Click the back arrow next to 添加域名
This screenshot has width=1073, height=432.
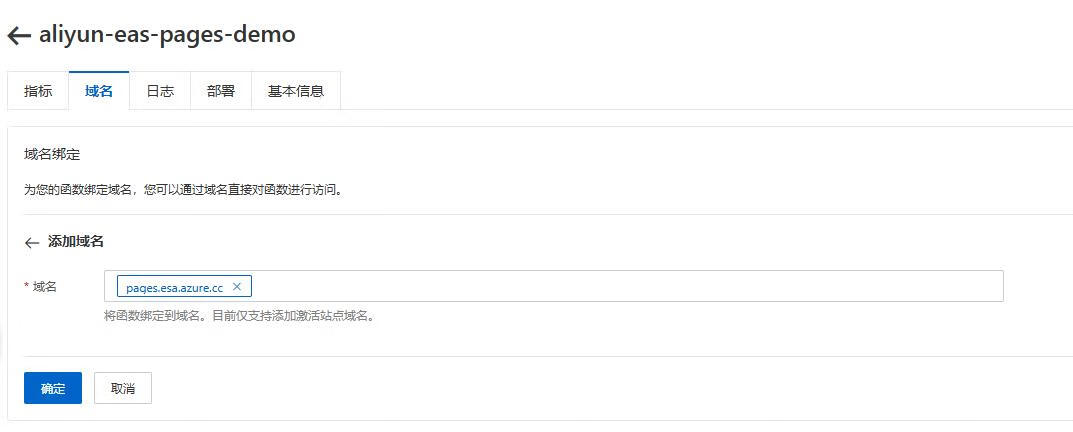[32, 242]
